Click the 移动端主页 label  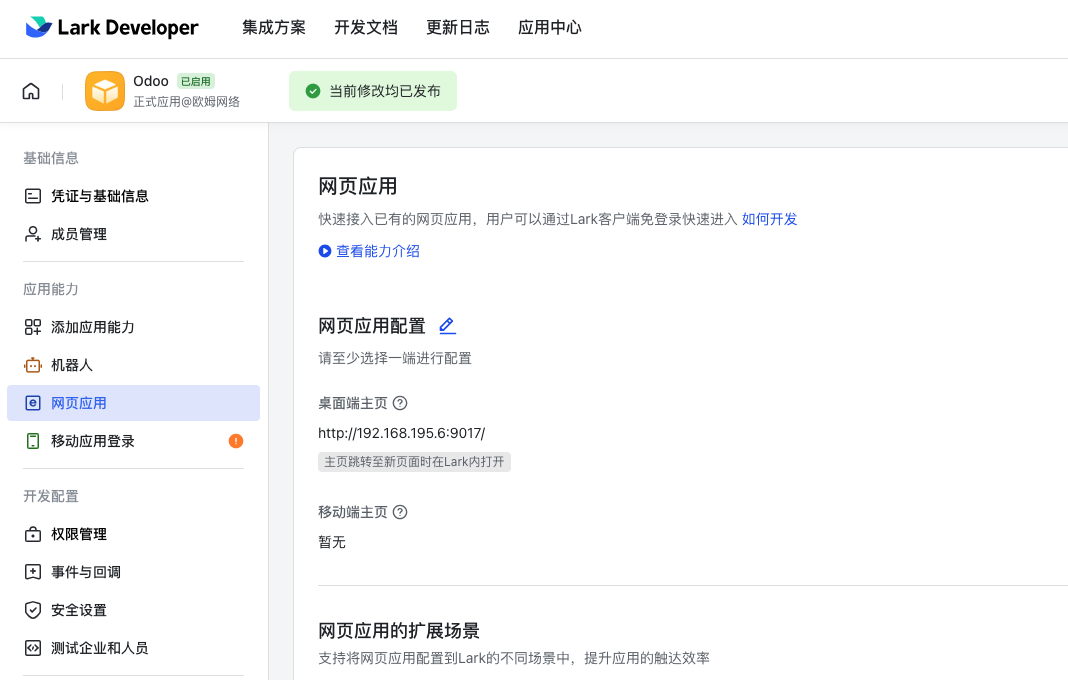click(353, 512)
